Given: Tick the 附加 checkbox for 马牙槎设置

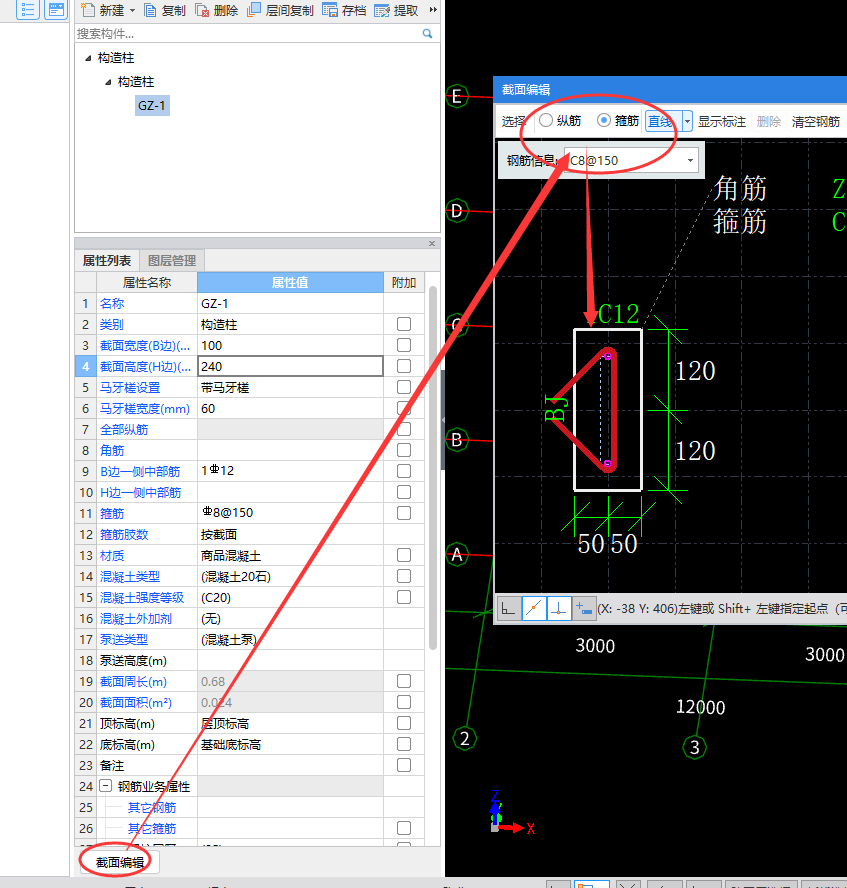Looking at the screenshot, I should click(404, 387).
